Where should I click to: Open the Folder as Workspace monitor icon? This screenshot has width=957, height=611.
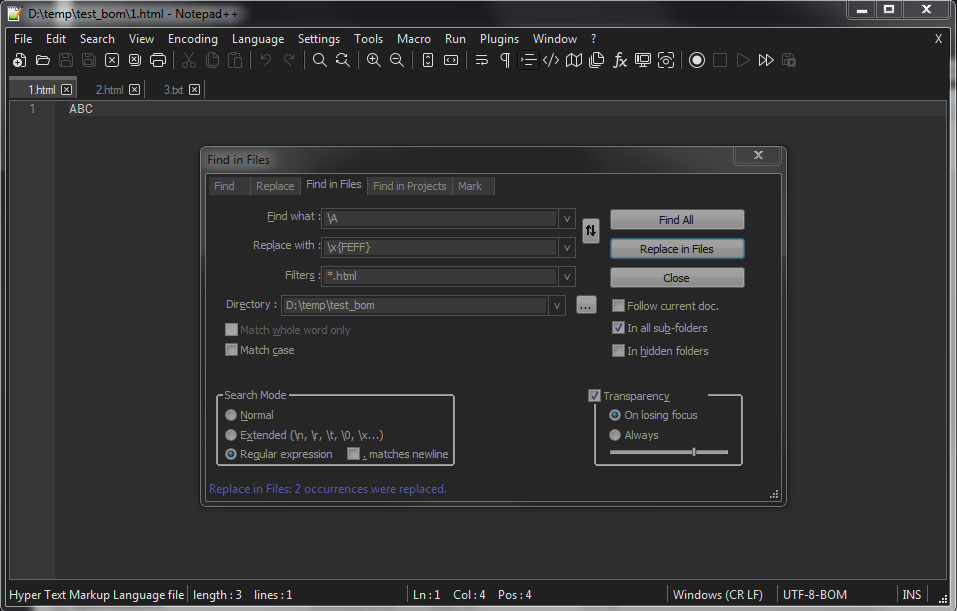tap(643, 60)
